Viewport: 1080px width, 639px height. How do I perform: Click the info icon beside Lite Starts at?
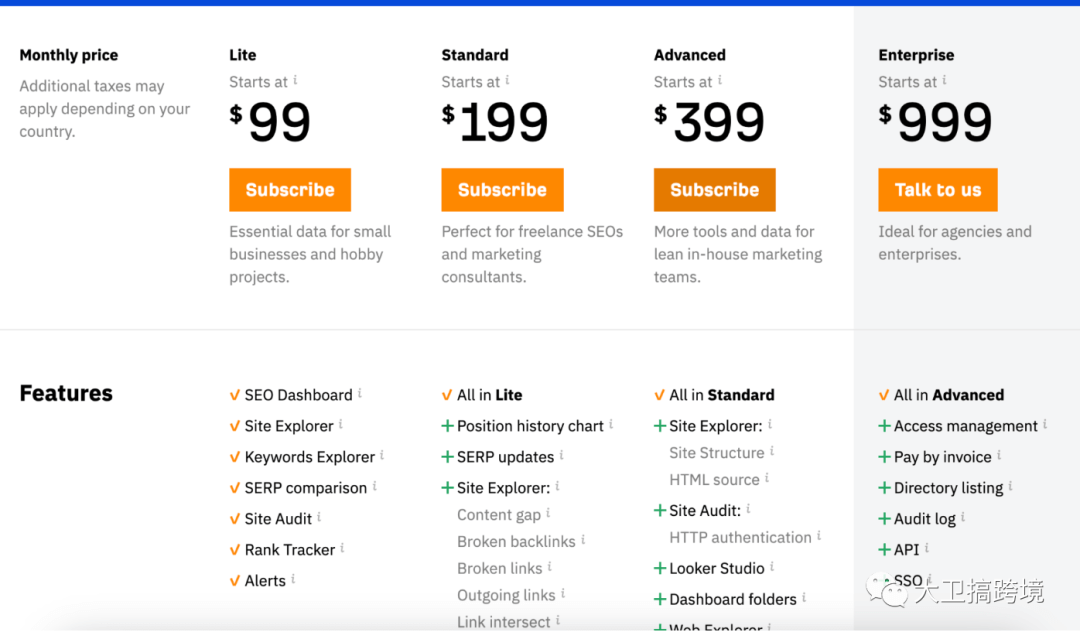click(x=295, y=80)
